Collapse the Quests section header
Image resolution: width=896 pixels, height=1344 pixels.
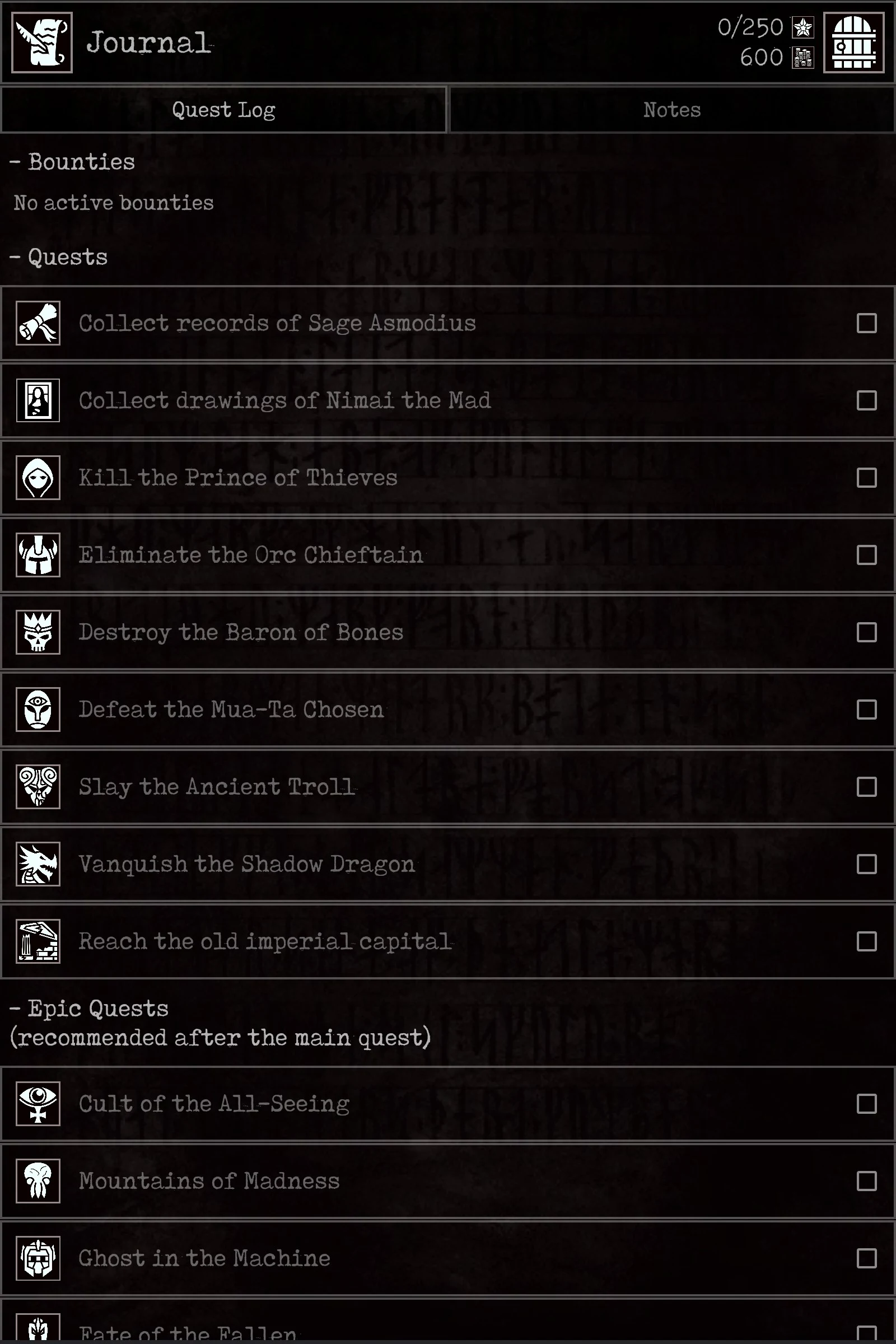point(59,257)
